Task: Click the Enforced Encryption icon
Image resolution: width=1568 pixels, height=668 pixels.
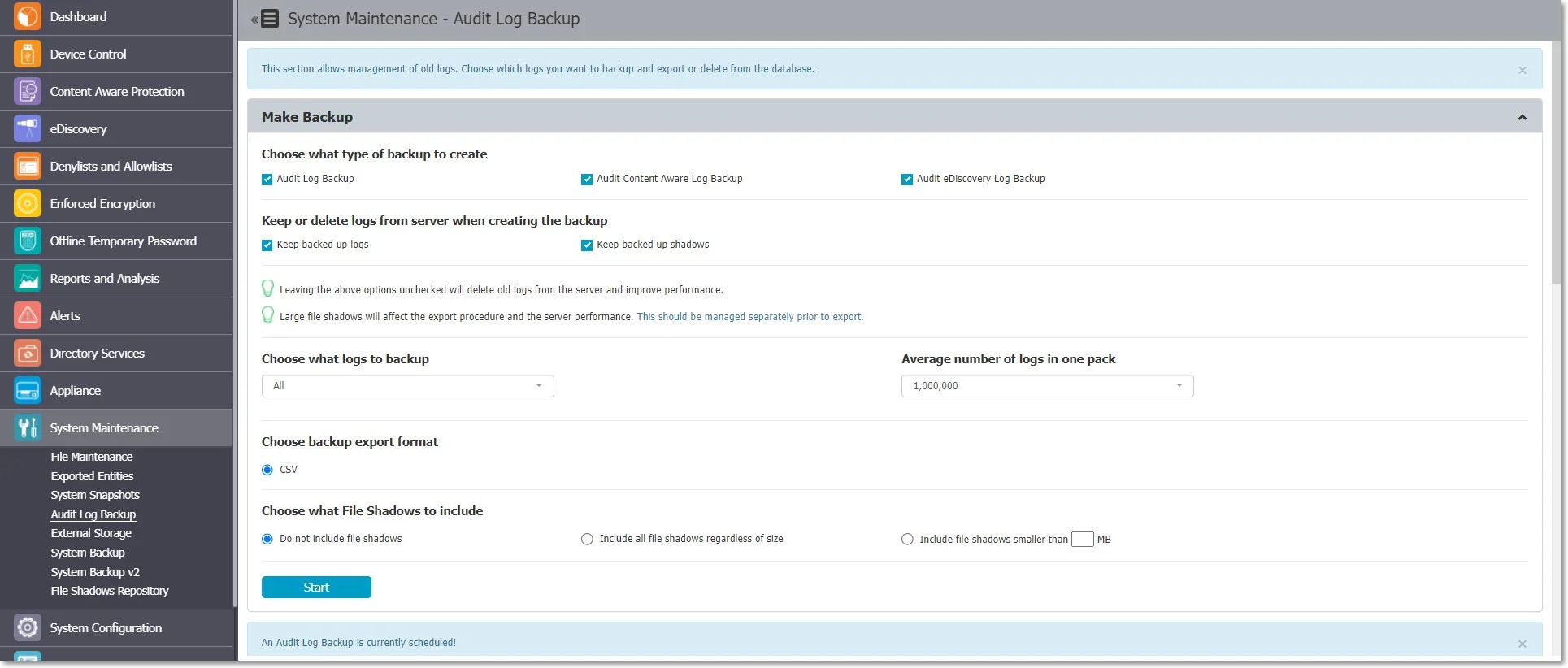Action: click(28, 203)
